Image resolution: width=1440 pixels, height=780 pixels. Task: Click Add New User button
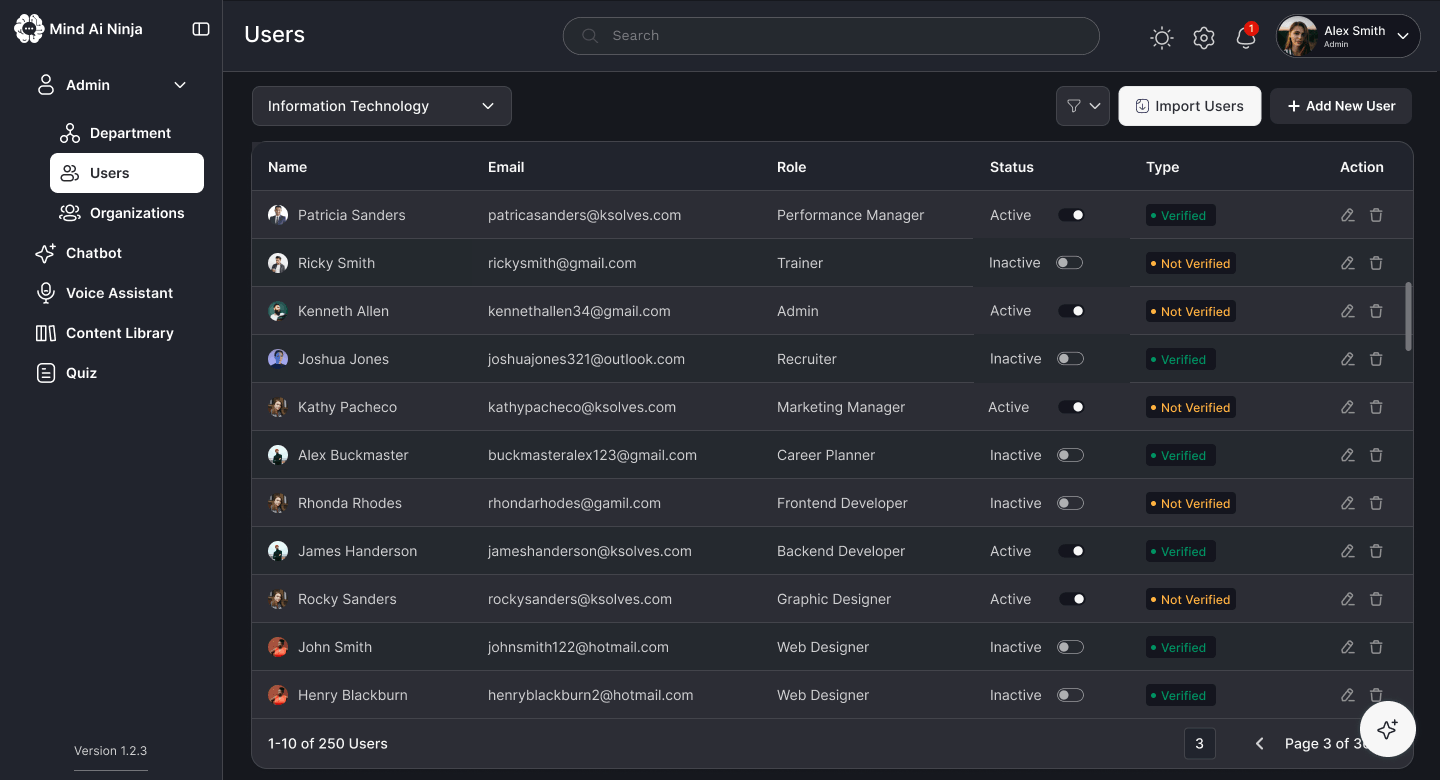(1341, 106)
